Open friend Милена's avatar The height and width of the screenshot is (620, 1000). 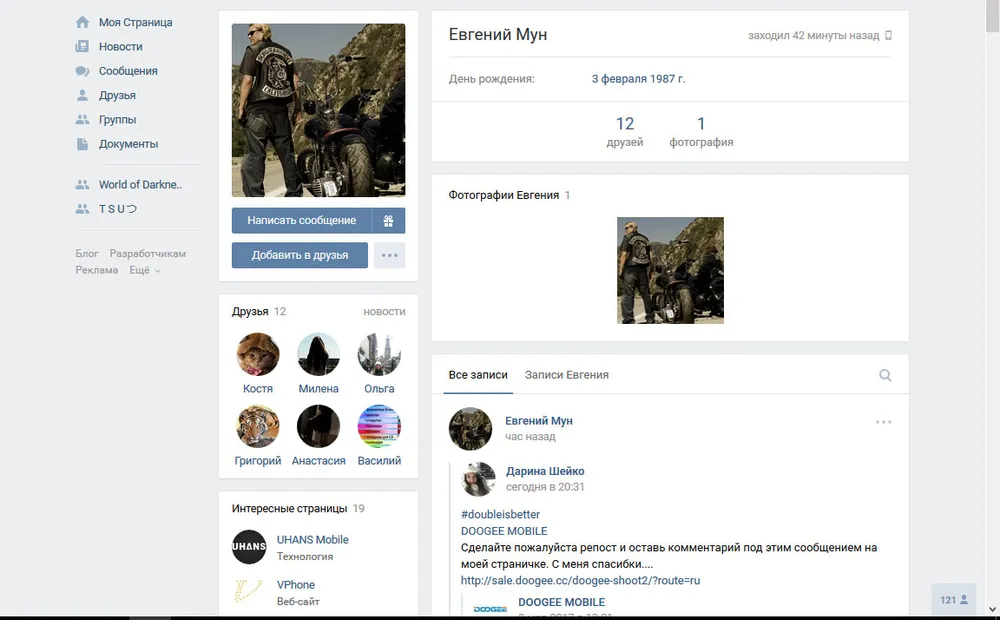point(318,354)
